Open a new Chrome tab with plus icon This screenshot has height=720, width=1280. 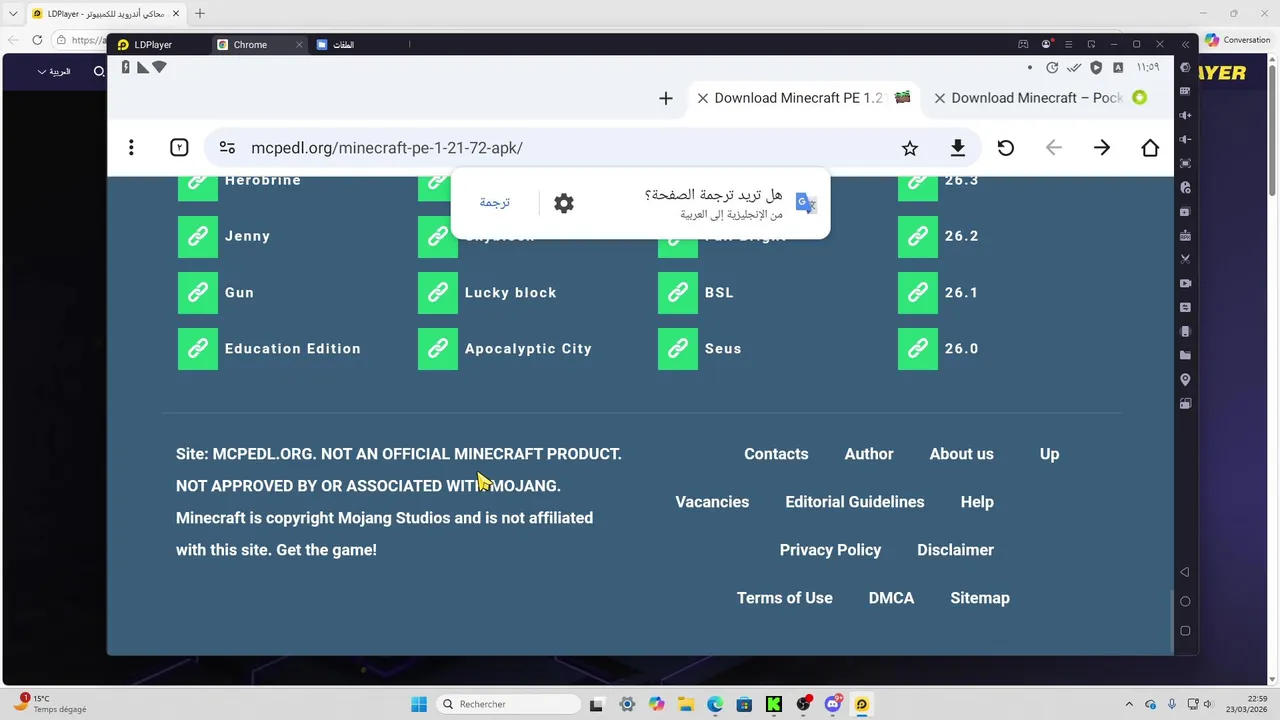(666, 98)
